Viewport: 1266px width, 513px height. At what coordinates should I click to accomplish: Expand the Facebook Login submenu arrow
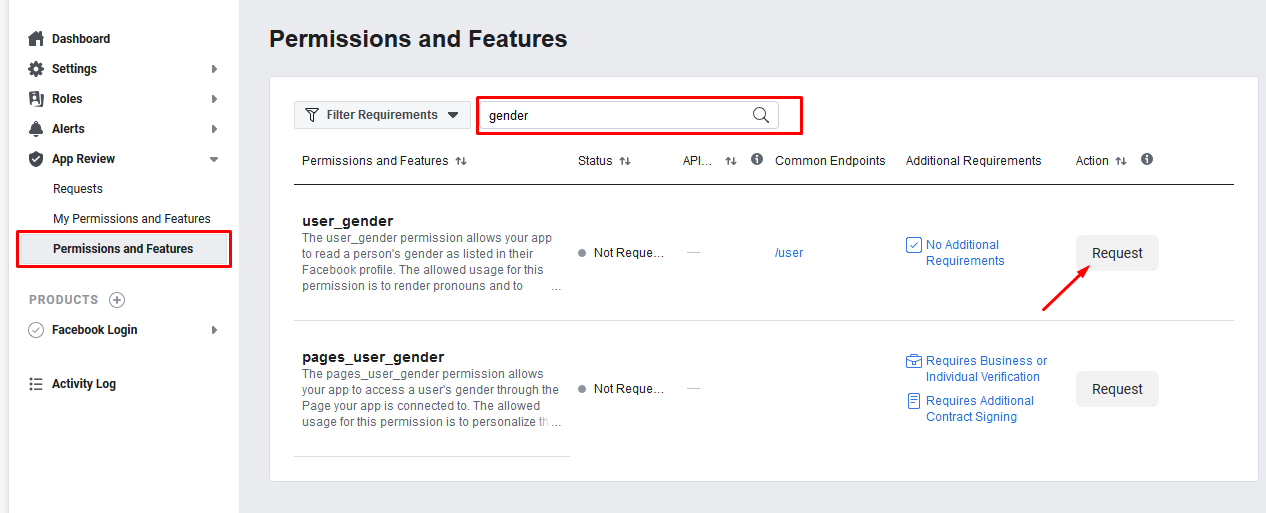point(214,330)
